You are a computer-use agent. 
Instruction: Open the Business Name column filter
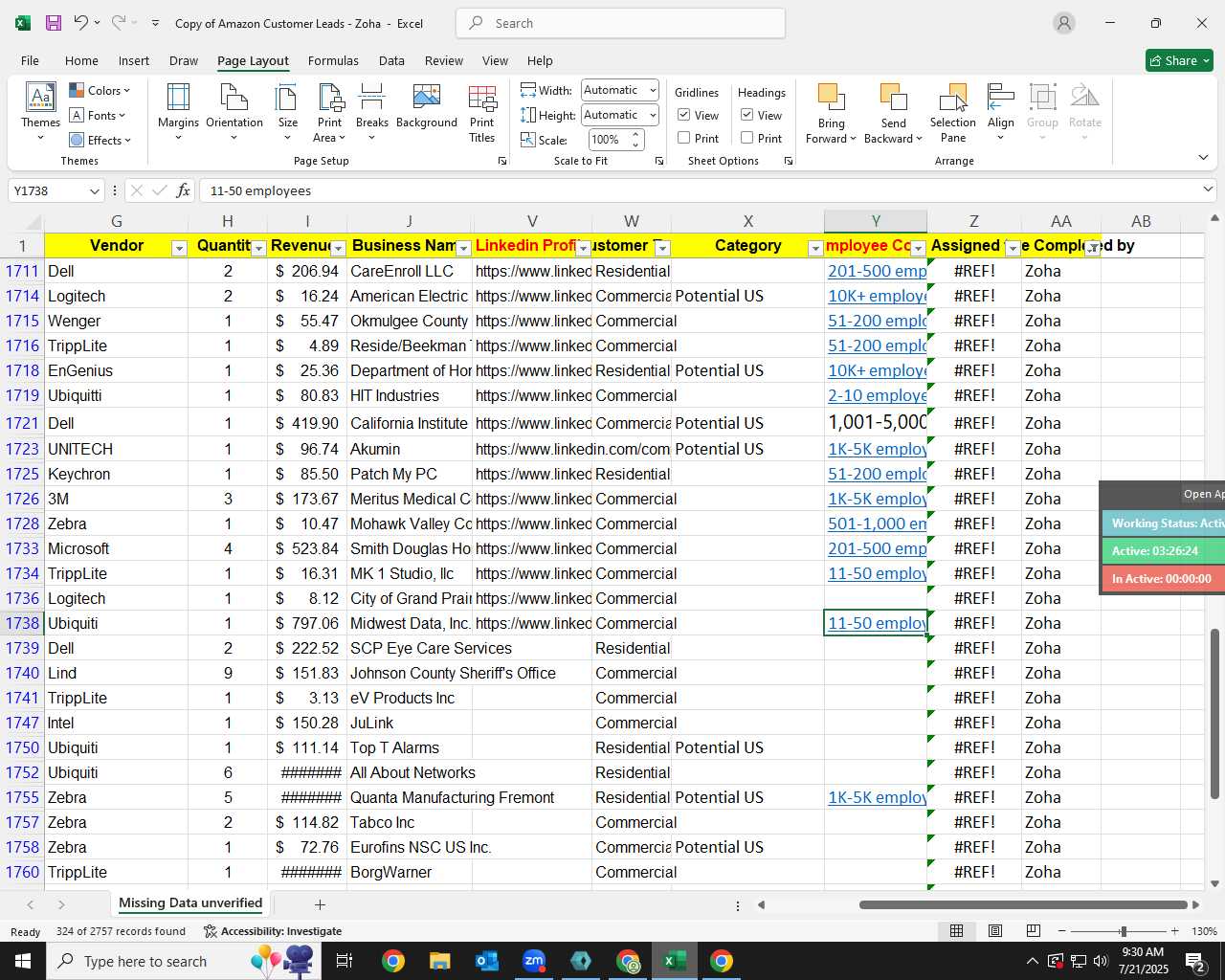(463, 249)
